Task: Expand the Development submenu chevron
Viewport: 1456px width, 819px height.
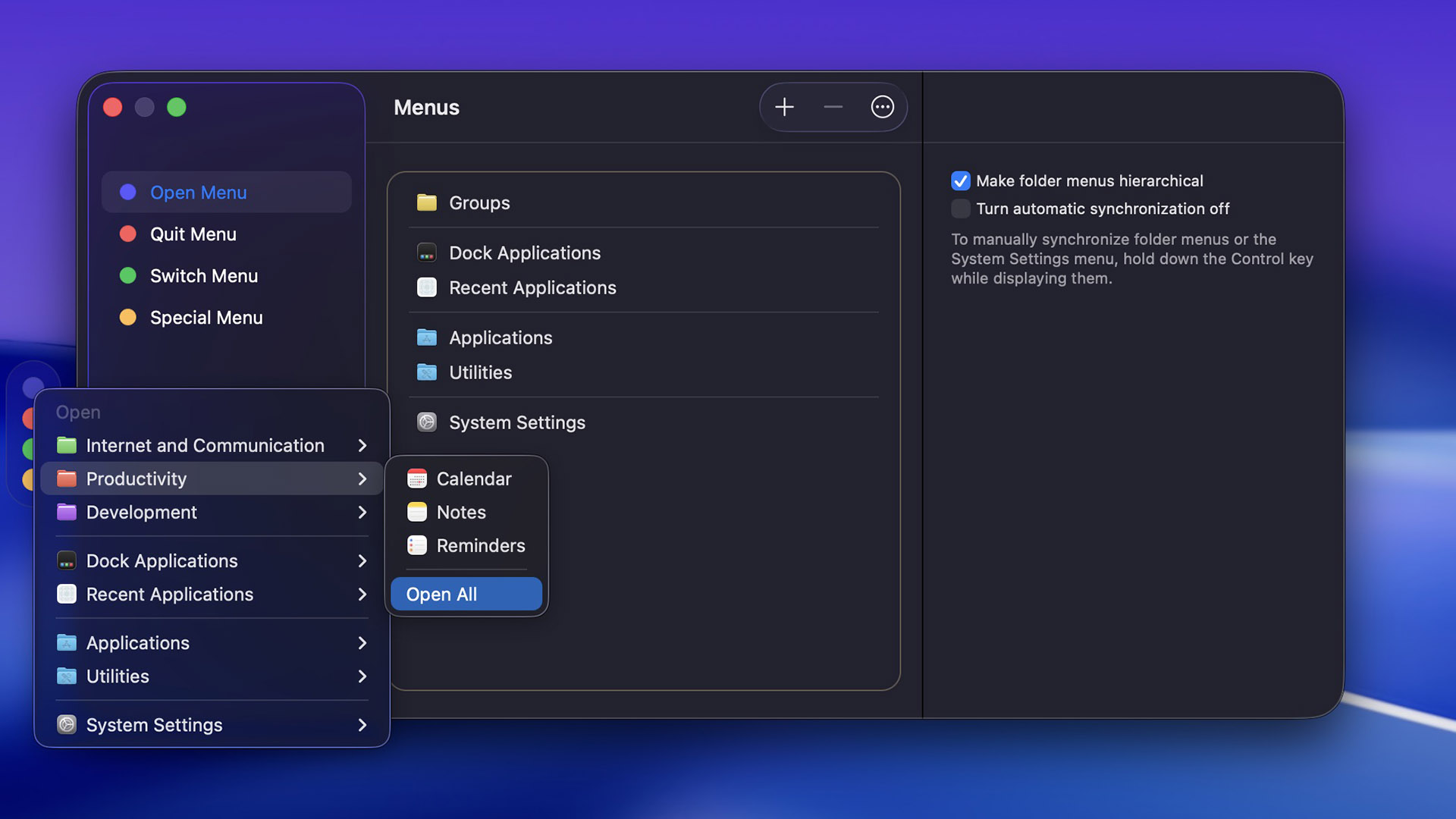Action: 362,512
